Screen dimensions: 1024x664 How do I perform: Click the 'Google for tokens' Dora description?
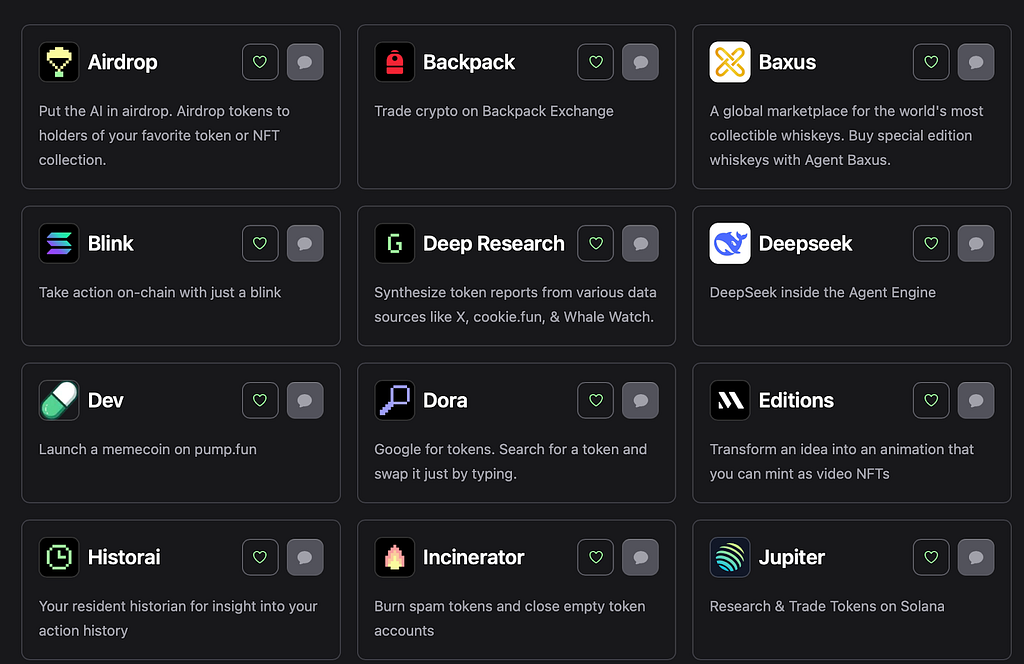click(511, 462)
